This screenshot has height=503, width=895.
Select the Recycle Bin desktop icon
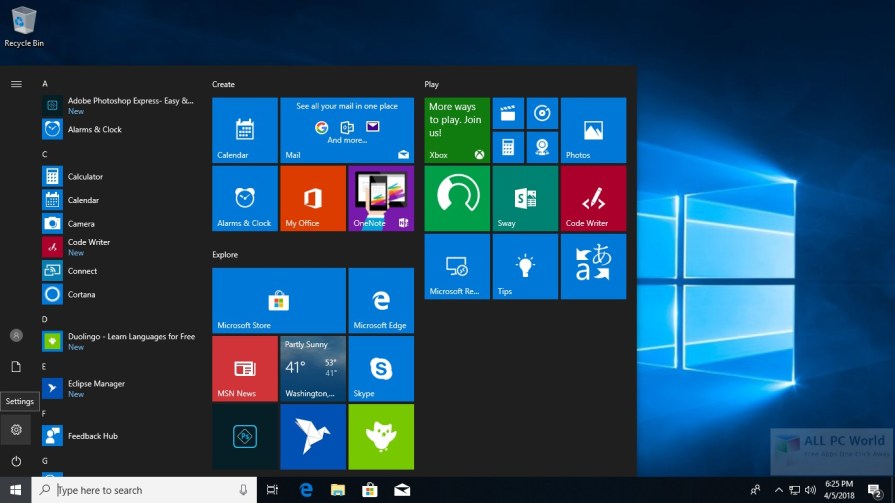click(24, 27)
